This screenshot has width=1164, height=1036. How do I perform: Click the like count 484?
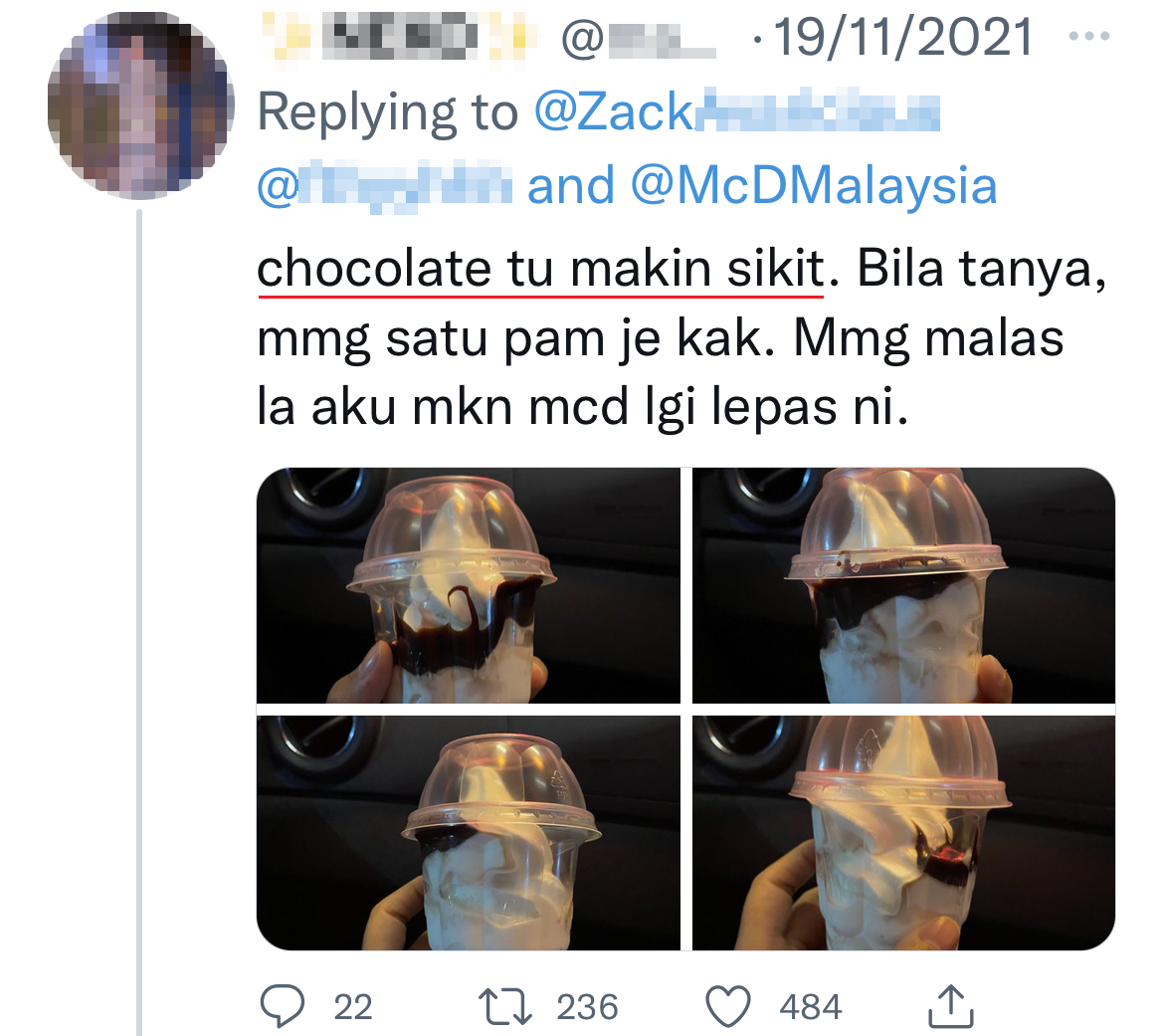811,1008
